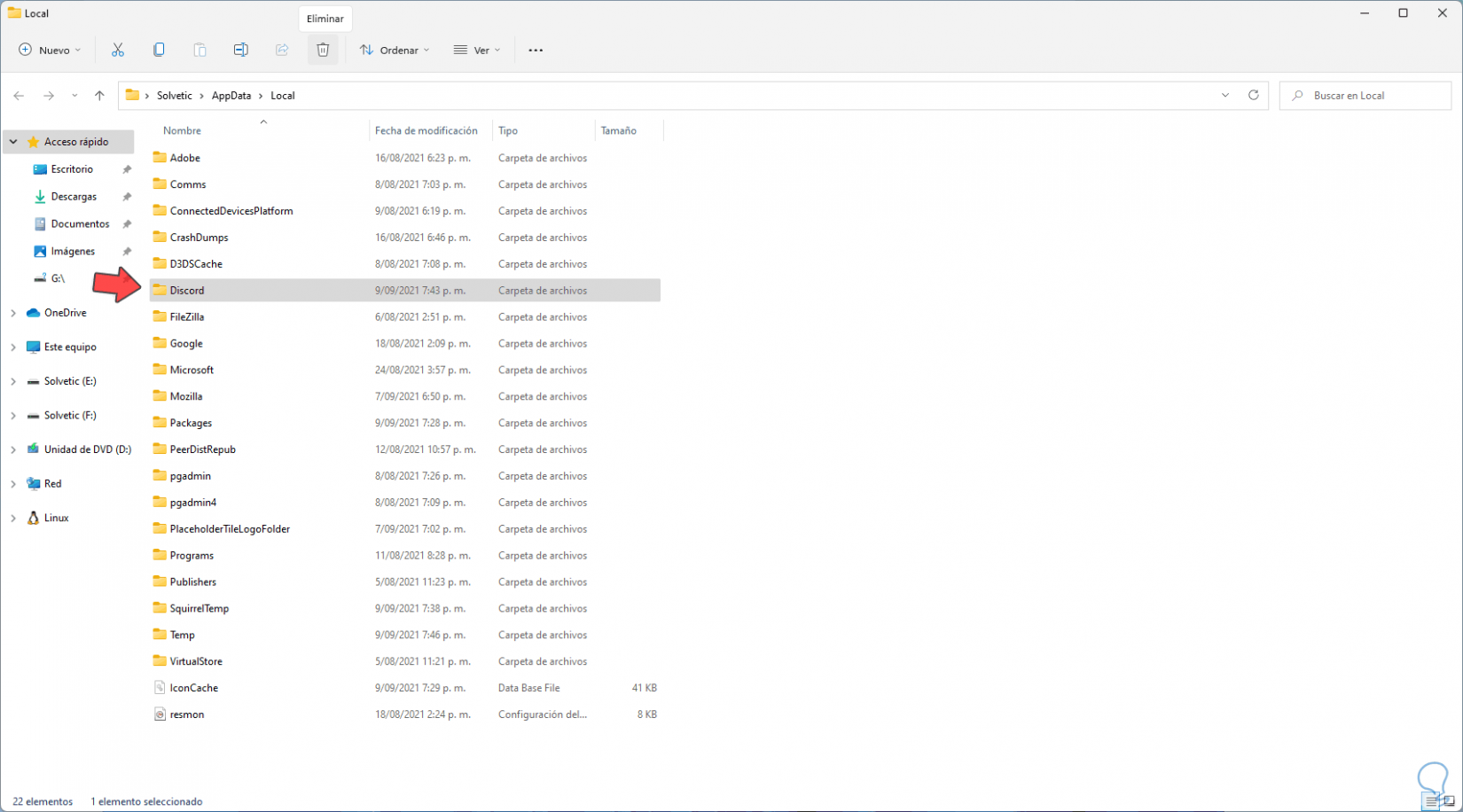Go up one folder level arrow

(99, 96)
